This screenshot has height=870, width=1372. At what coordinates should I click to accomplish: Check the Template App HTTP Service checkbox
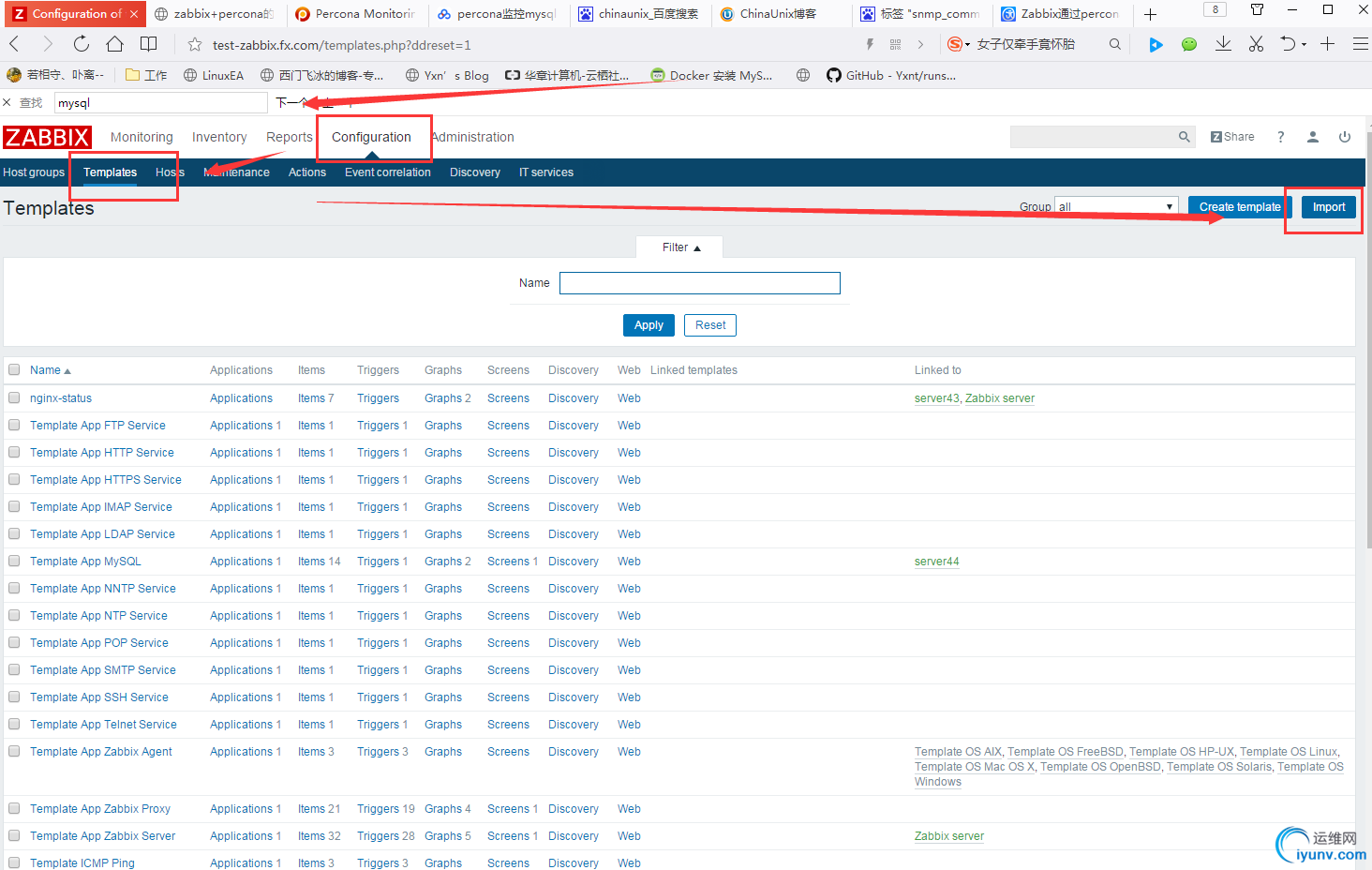point(14,452)
